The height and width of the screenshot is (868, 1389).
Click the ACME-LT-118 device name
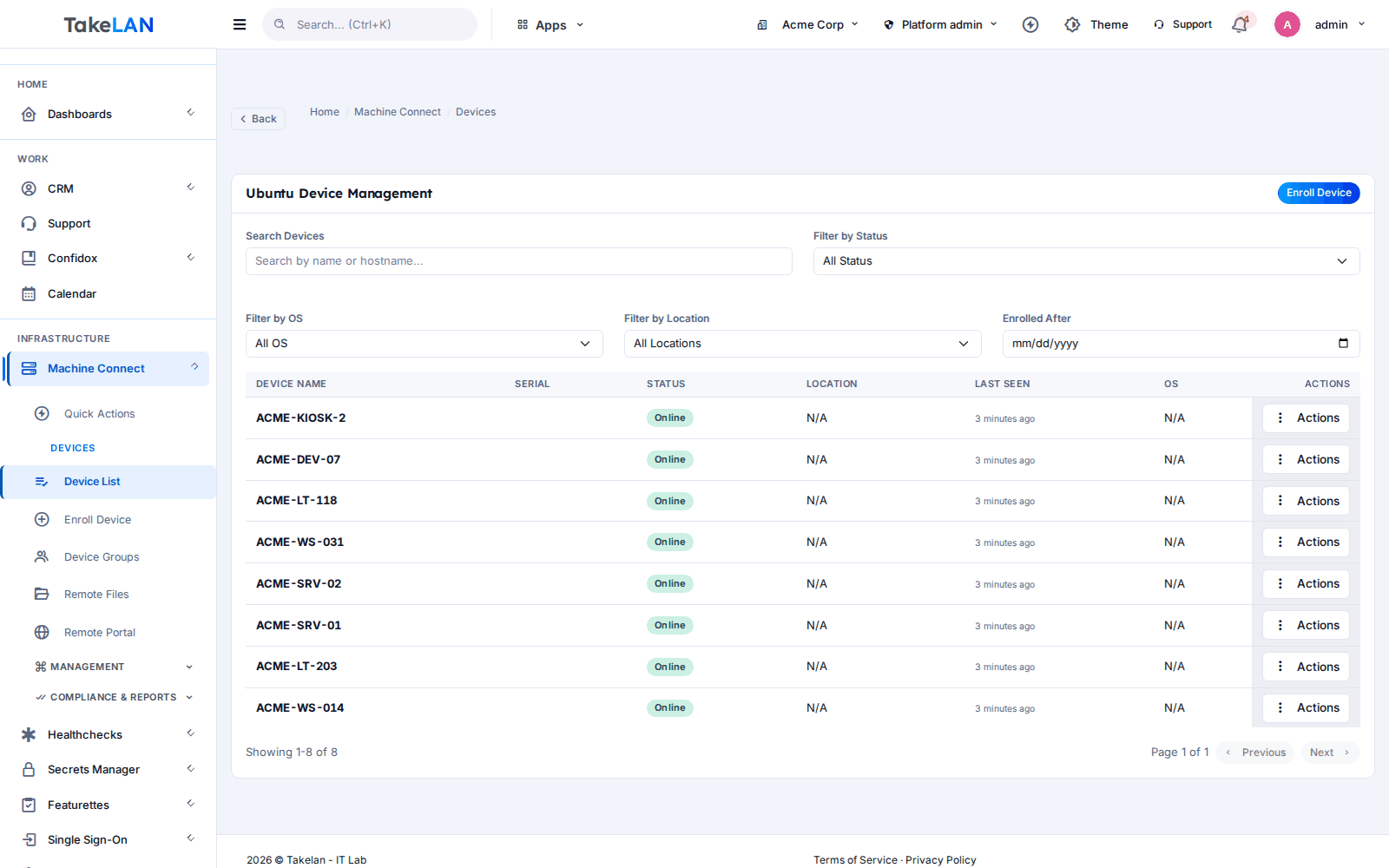[x=297, y=501]
